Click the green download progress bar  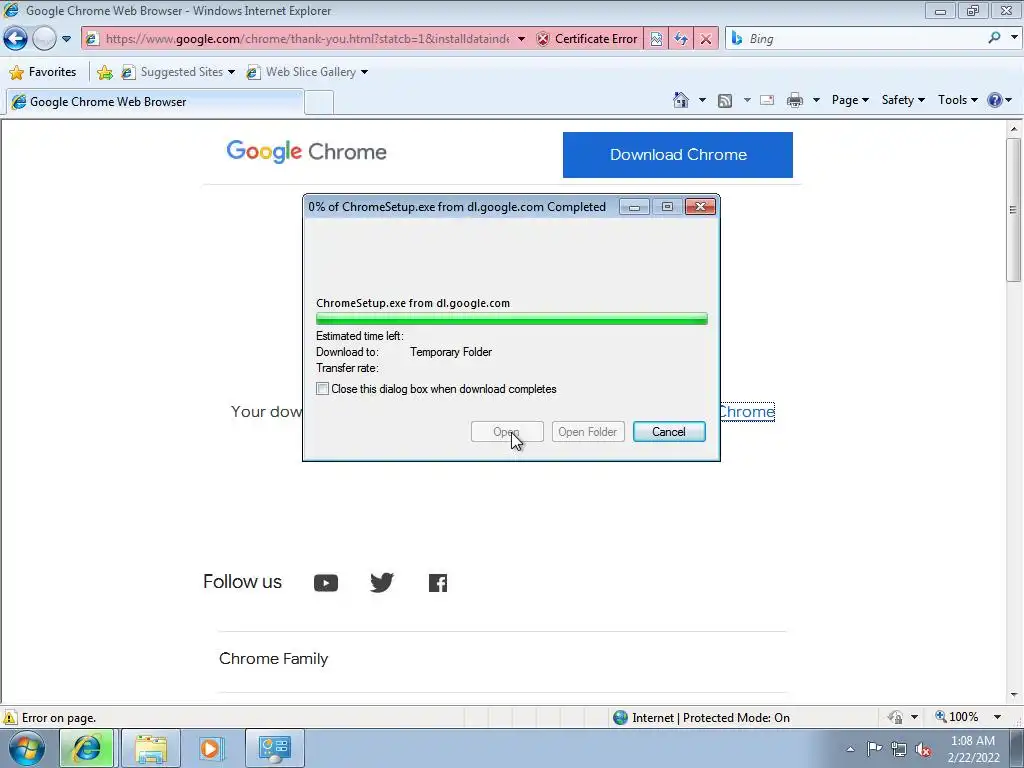(511, 319)
